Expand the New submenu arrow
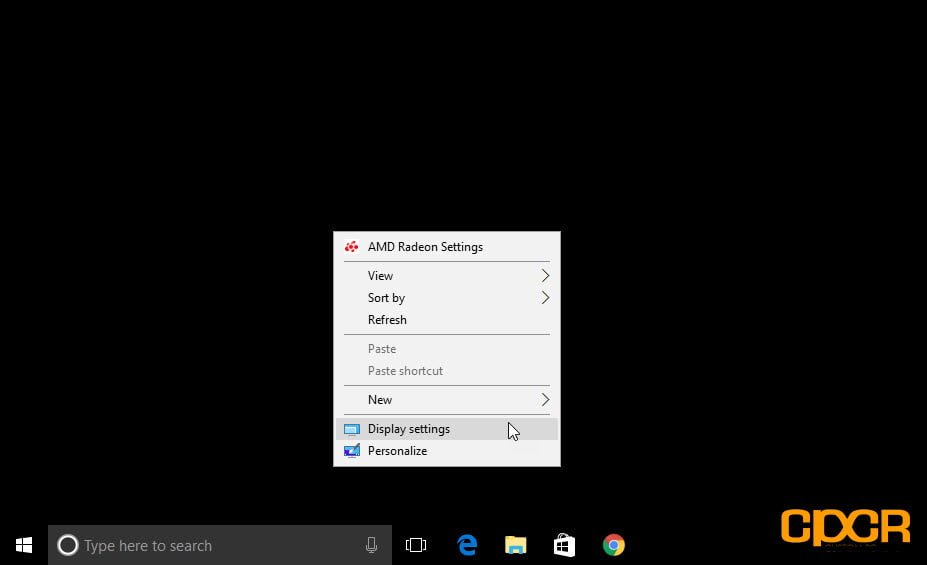Screen dimensions: 927x565 coord(545,400)
